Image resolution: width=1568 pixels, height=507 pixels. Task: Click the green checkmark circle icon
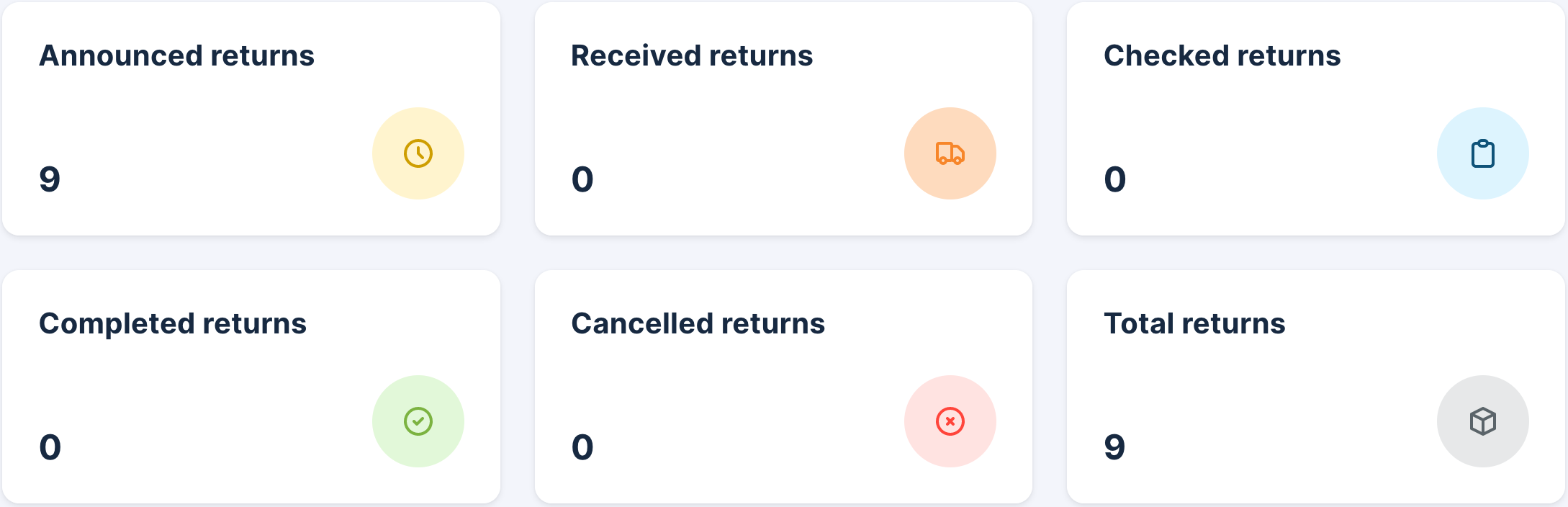coord(418,421)
